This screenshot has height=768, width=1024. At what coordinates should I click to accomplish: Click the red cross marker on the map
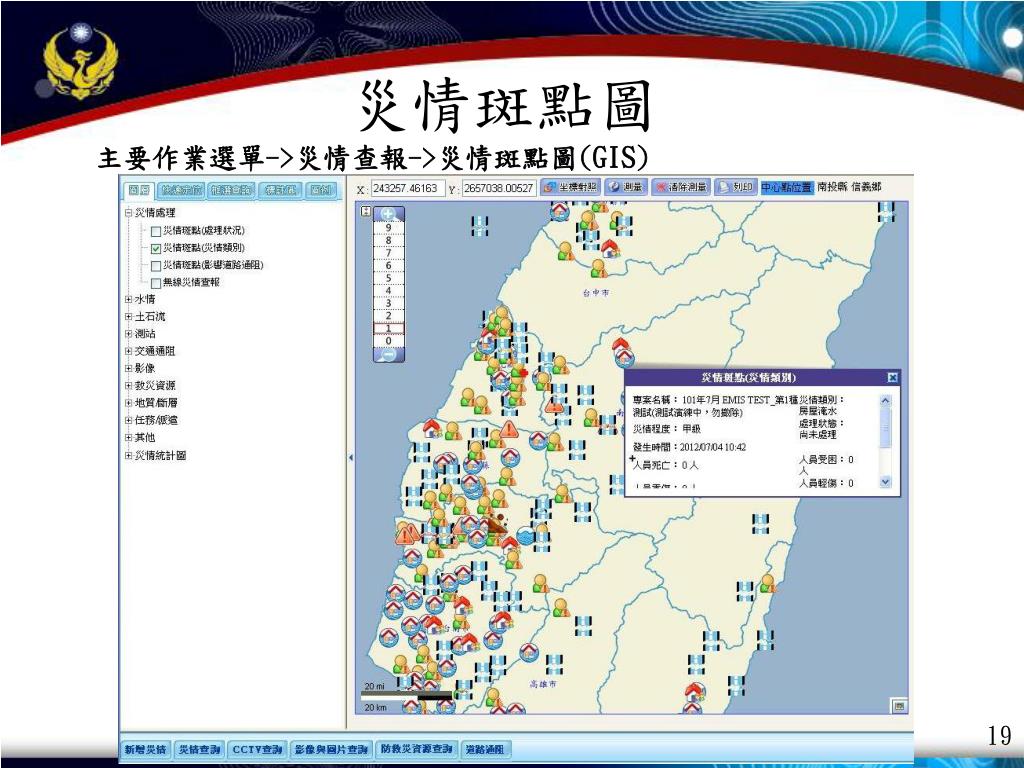click(524, 372)
